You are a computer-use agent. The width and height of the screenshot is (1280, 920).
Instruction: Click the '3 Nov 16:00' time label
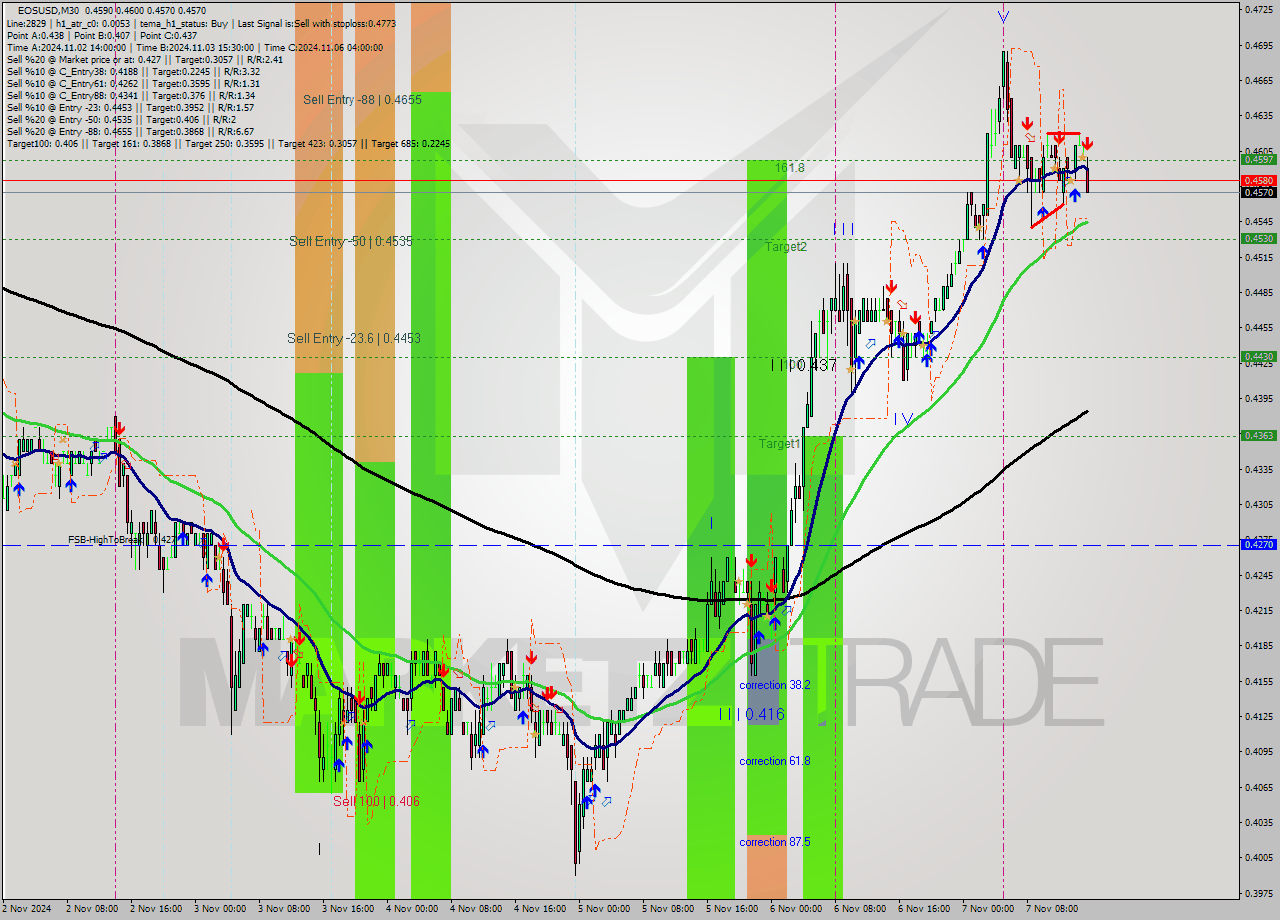pos(348,909)
